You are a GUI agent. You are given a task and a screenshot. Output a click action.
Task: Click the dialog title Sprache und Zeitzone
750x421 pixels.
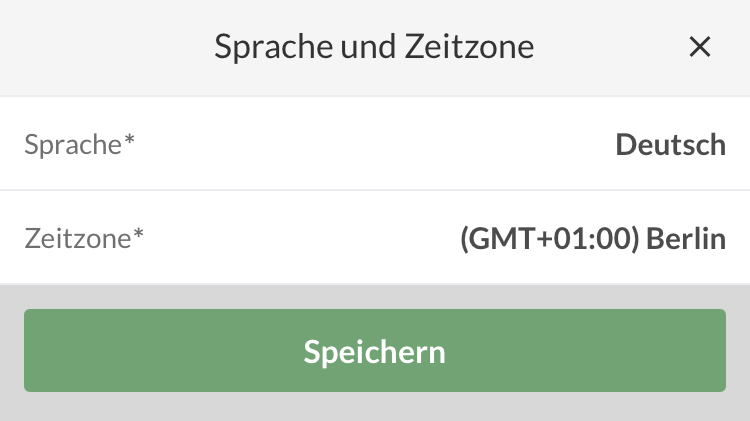[374, 47]
